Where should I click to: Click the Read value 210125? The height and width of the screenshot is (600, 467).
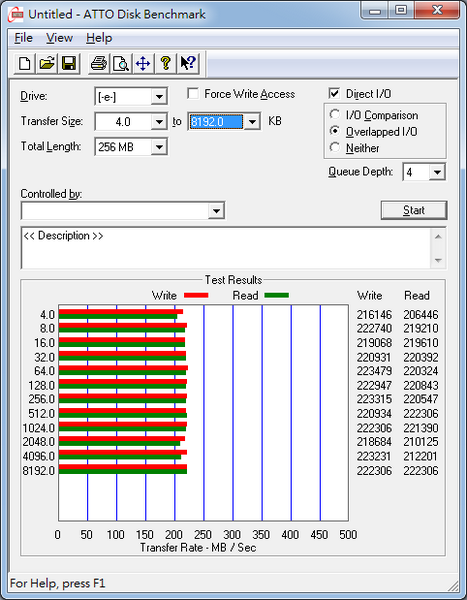tap(421, 442)
